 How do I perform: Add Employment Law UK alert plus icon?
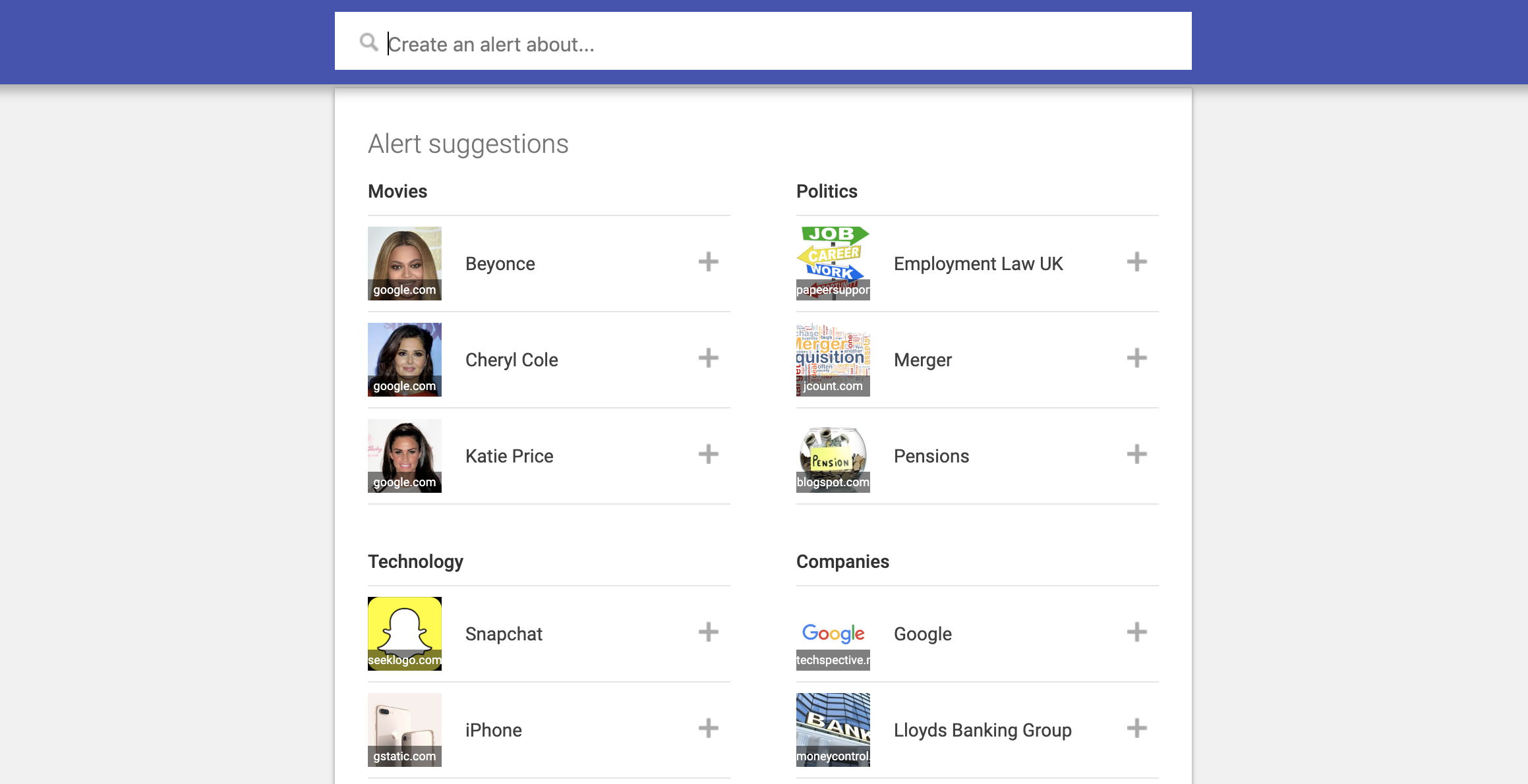(x=1137, y=262)
